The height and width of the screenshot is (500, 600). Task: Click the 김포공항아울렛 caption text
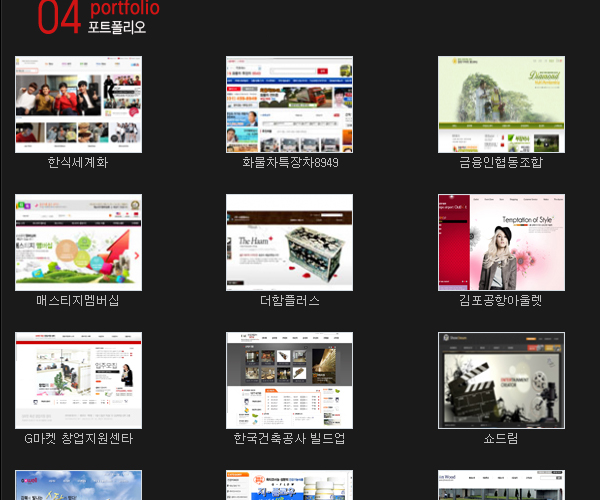[x=501, y=300]
